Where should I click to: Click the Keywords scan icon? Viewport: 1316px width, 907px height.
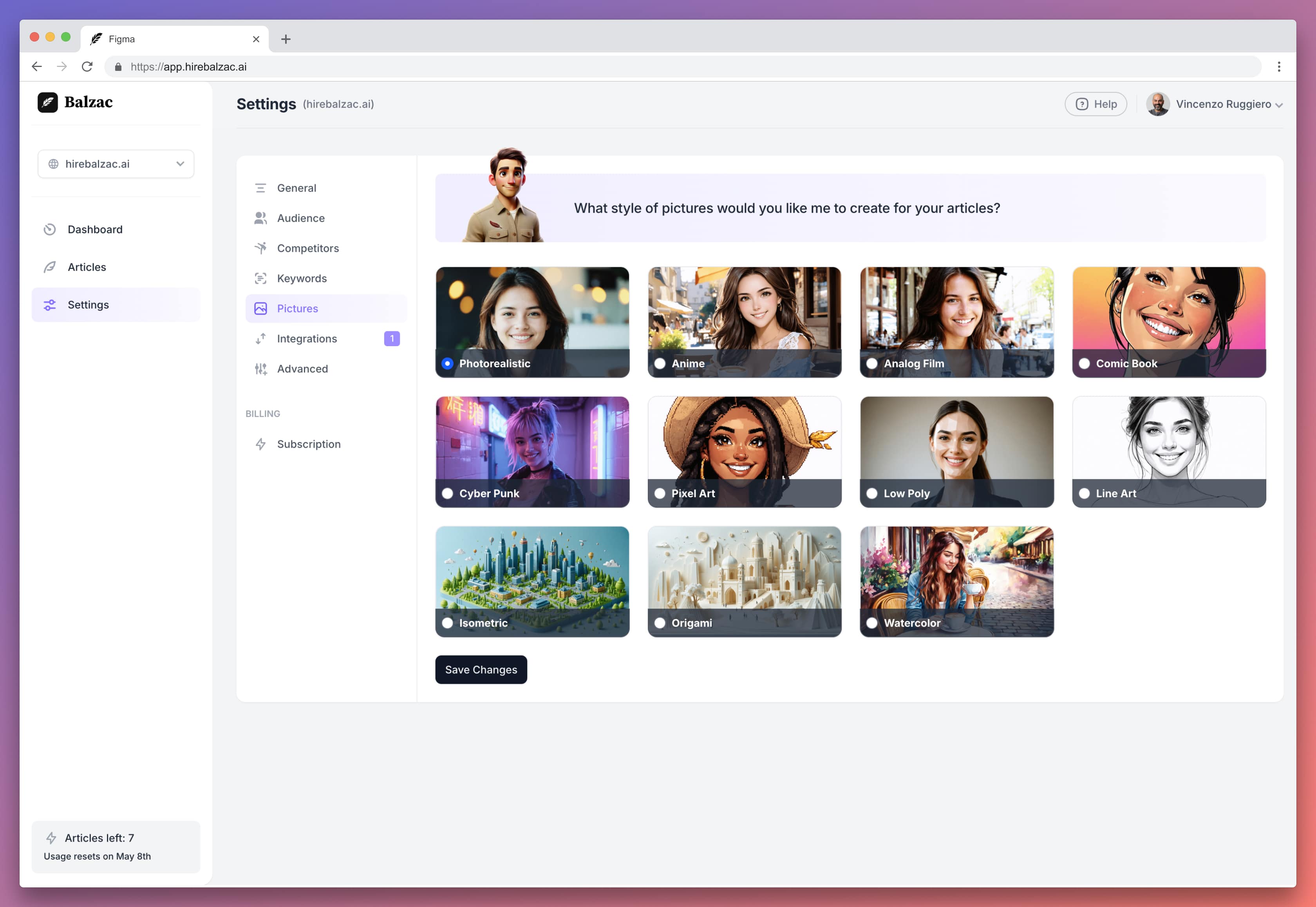click(261, 278)
